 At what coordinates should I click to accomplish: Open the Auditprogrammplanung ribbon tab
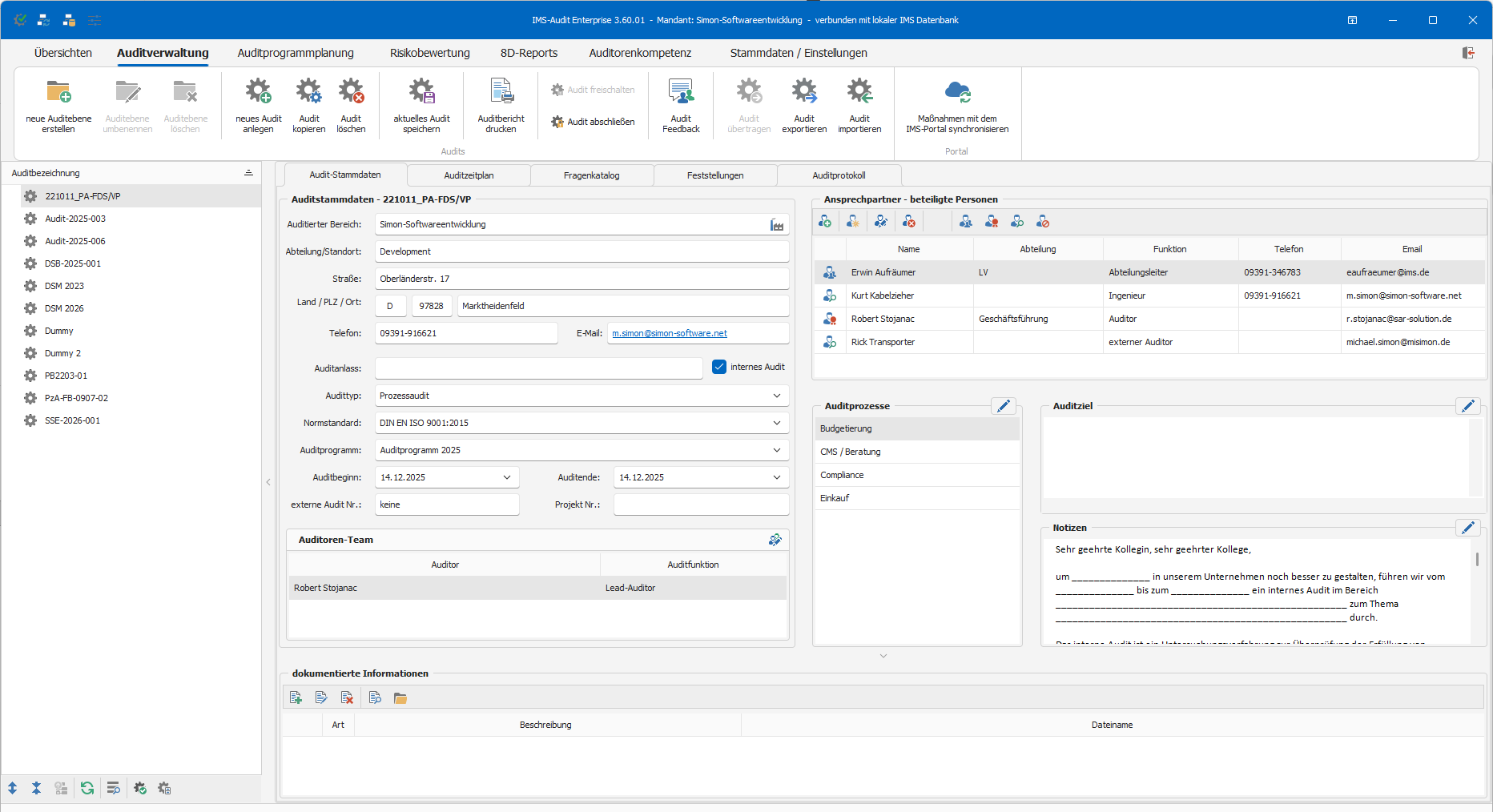[296, 53]
